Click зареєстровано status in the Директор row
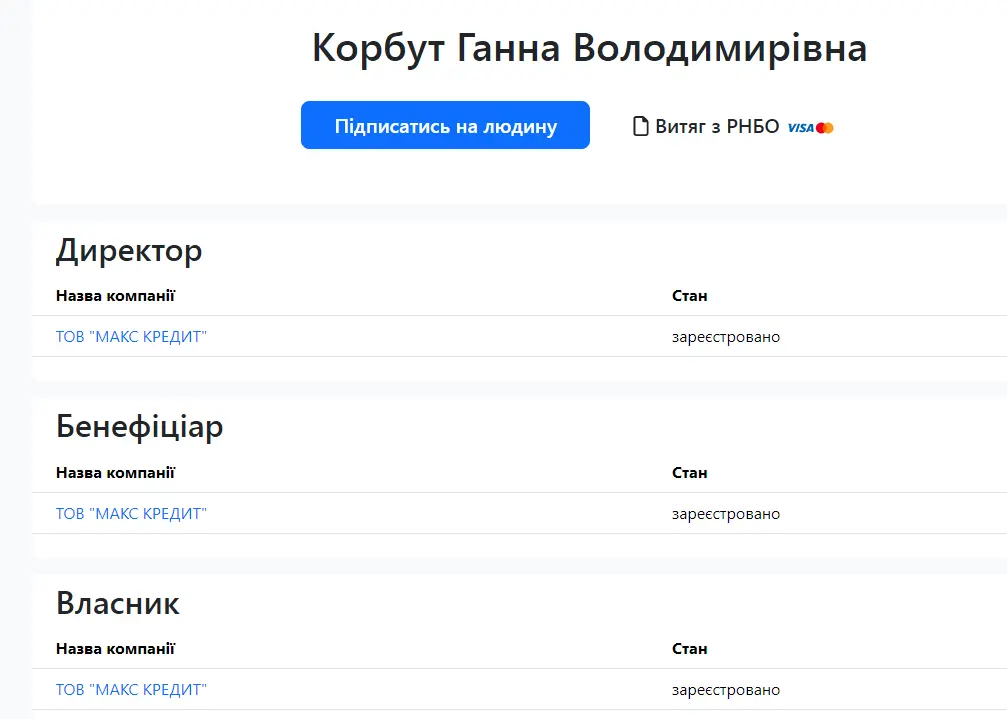 tap(726, 337)
